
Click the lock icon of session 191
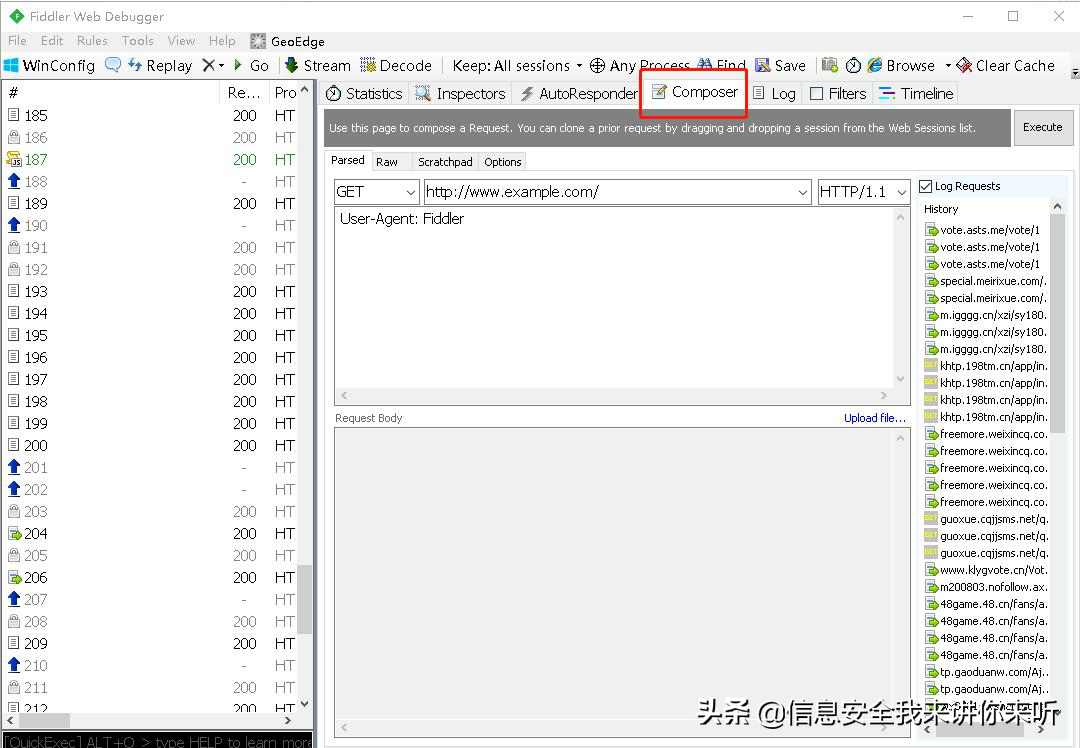pyautogui.click(x=14, y=247)
